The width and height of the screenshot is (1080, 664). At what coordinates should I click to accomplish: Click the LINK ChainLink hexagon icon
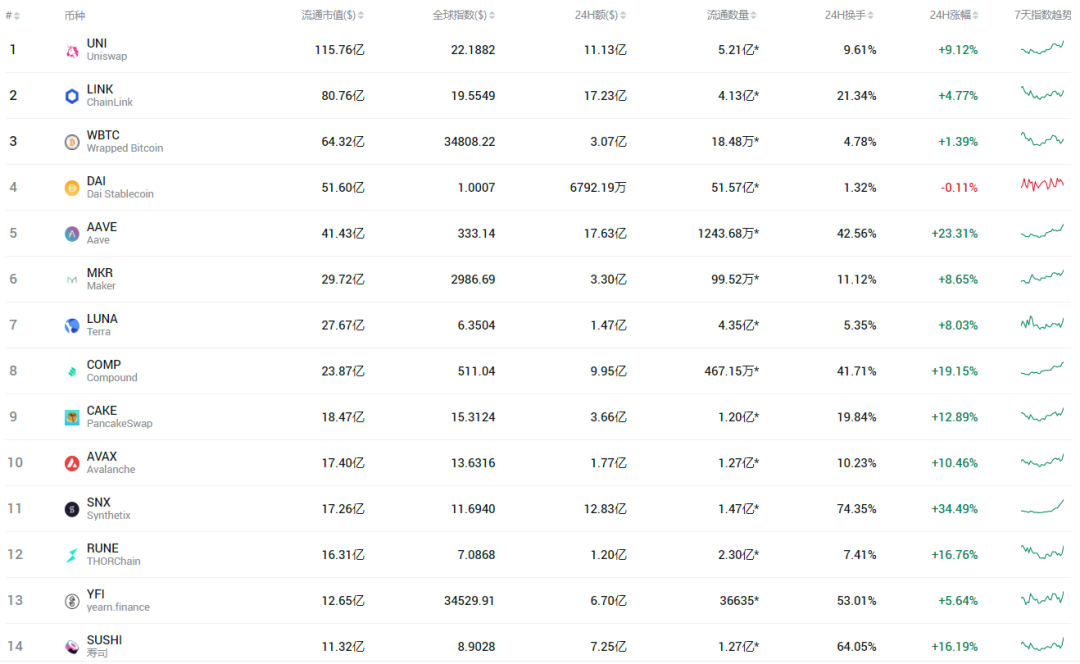point(72,96)
